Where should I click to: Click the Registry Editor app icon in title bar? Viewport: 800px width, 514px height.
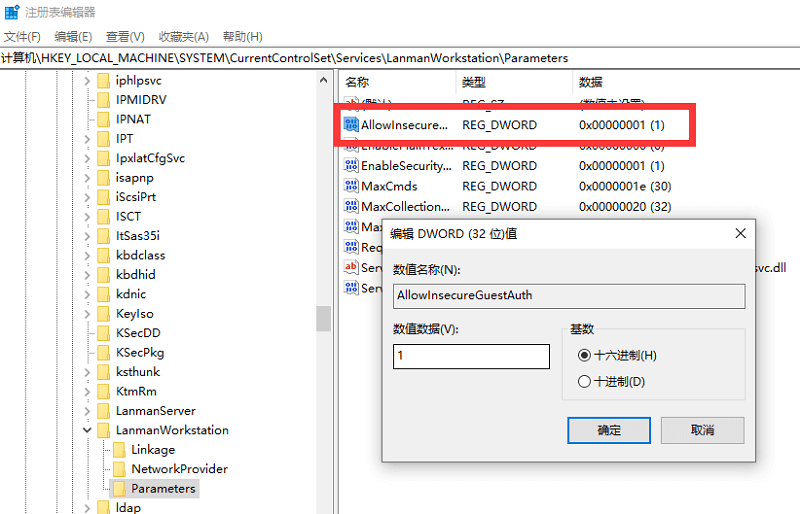[11, 11]
